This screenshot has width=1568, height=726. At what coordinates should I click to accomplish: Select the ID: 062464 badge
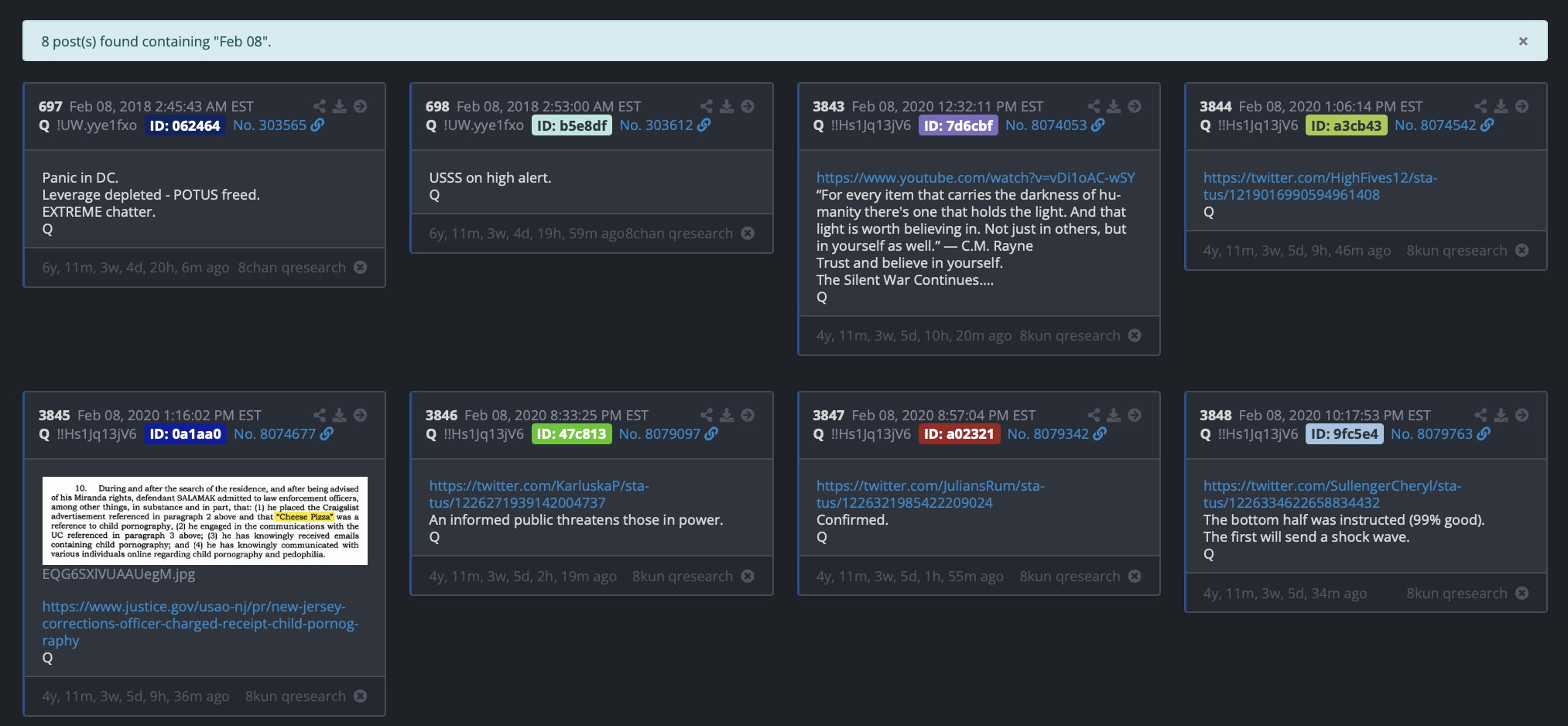pos(185,125)
